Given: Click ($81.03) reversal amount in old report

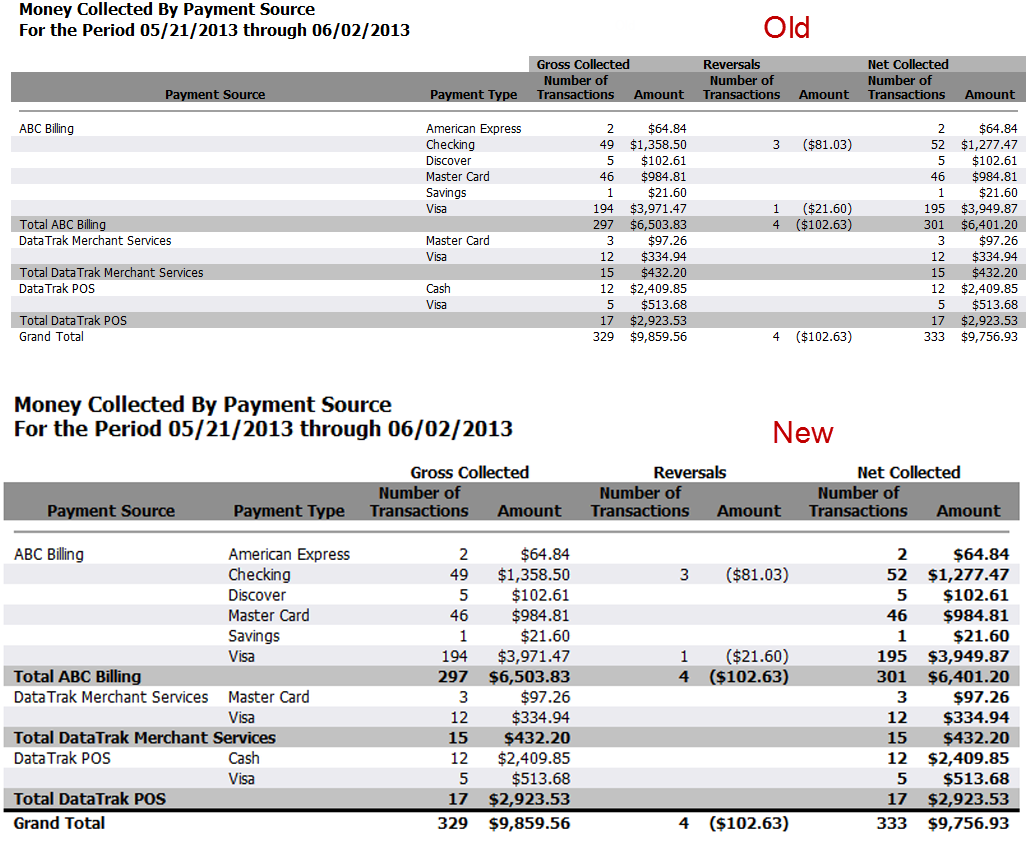Looking at the screenshot, I should (826, 145).
